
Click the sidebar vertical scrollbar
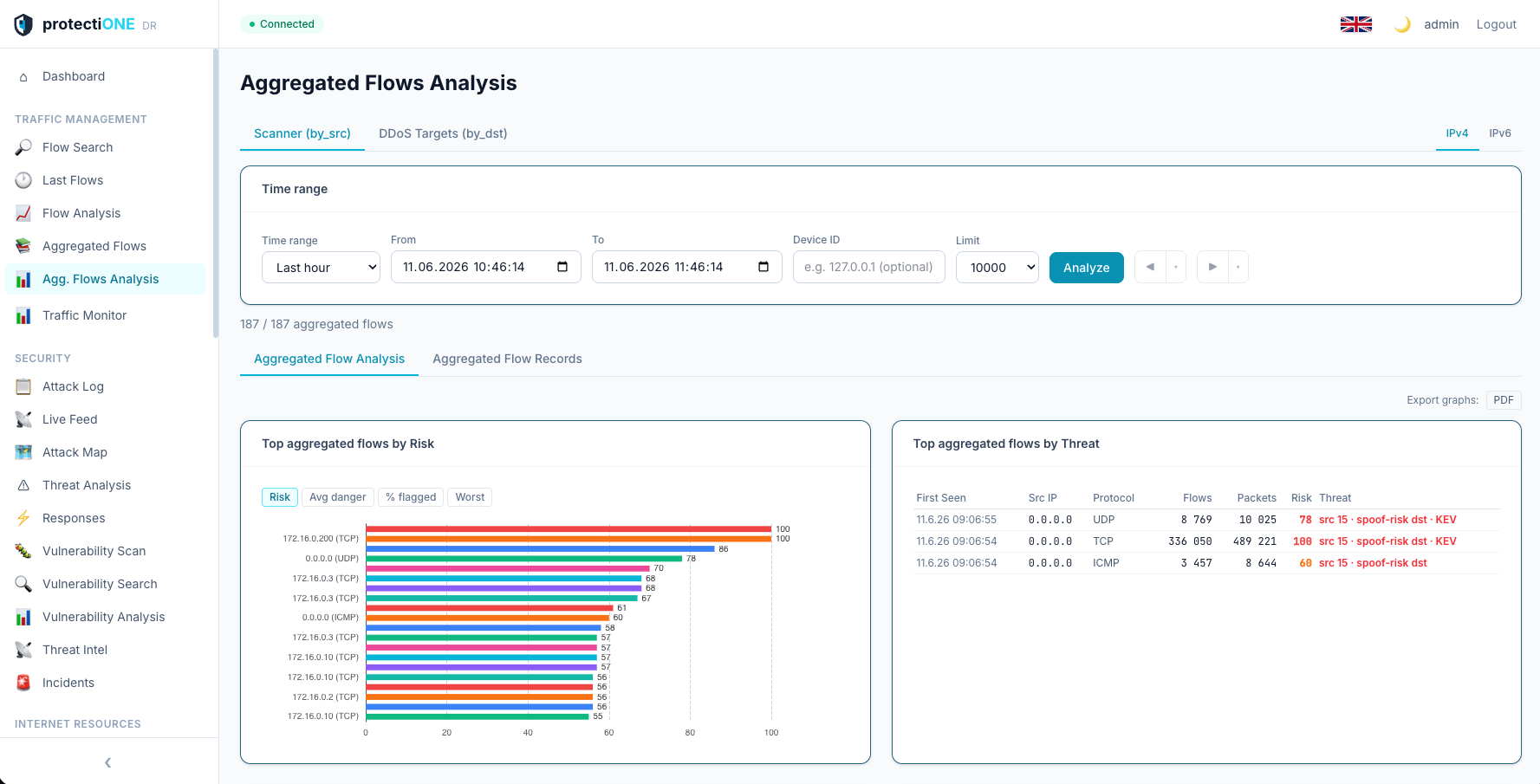pyautogui.click(x=215, y=192)
